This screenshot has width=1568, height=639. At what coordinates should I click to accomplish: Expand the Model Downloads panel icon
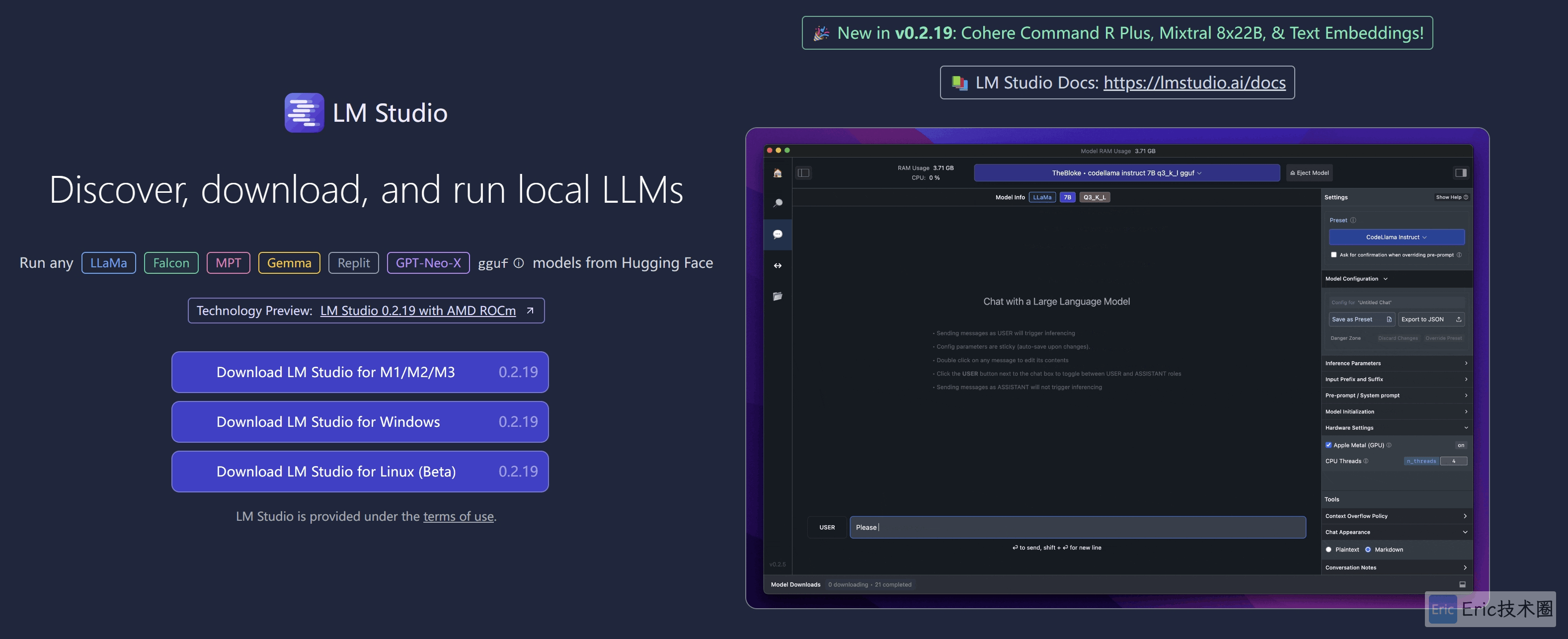1462,584
